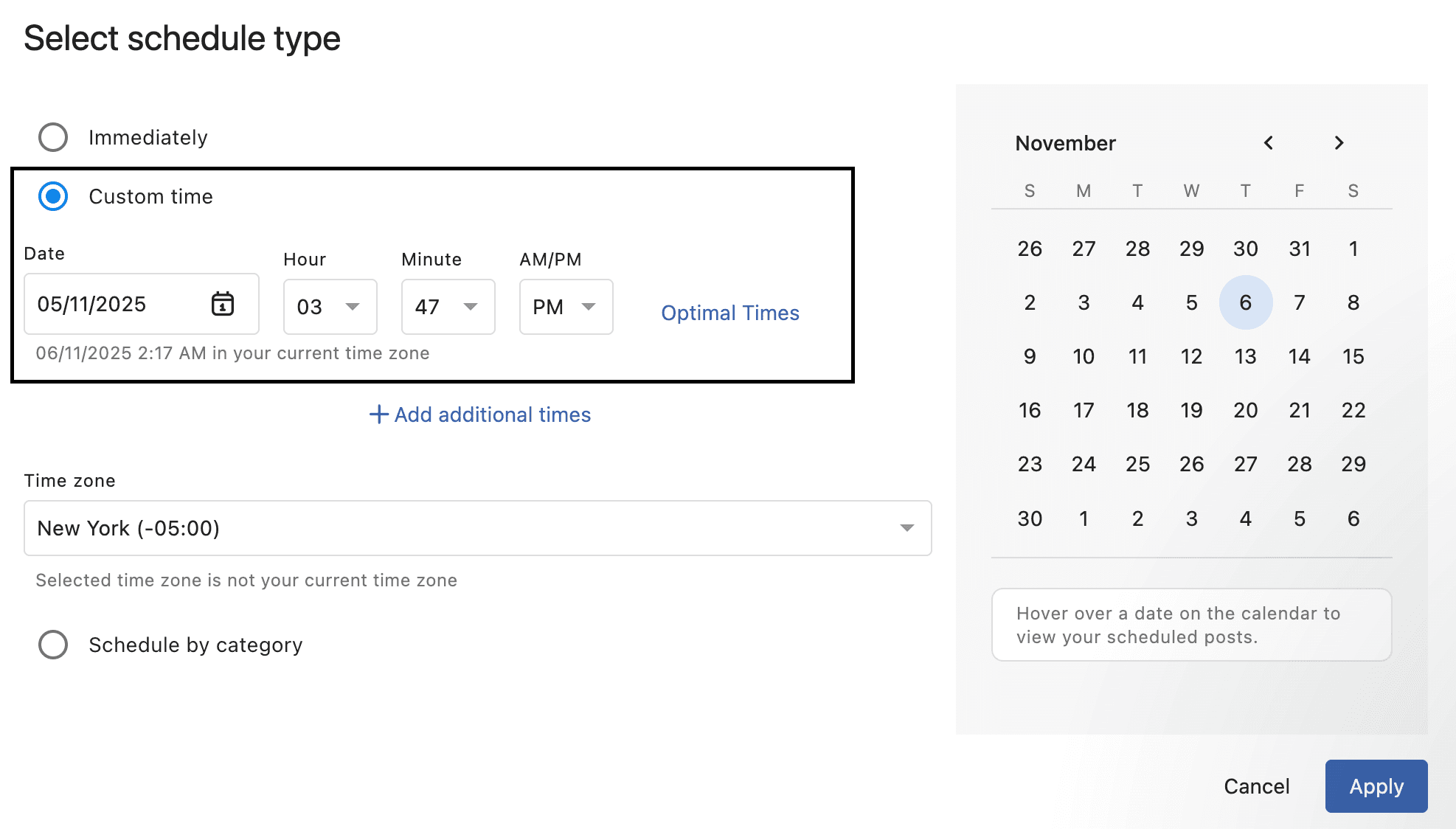Select the Immediately radio option
1456x829 pixels.
click(x=53, y=137)
